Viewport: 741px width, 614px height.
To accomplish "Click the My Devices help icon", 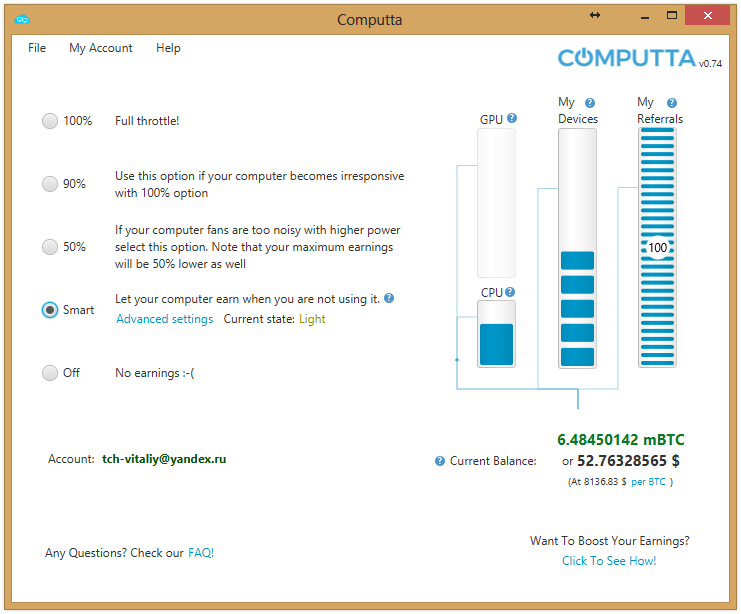I will click(590, 103).
